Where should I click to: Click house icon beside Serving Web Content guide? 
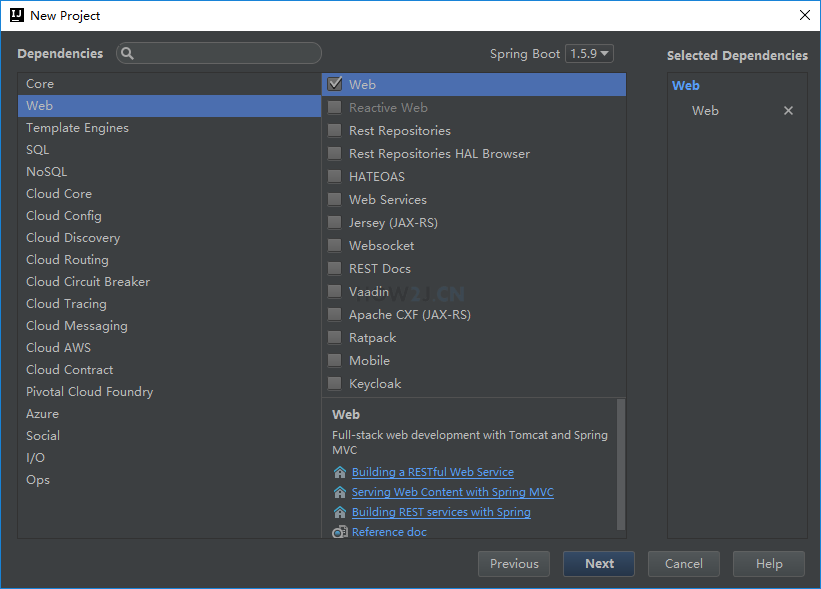pos(340,492)
